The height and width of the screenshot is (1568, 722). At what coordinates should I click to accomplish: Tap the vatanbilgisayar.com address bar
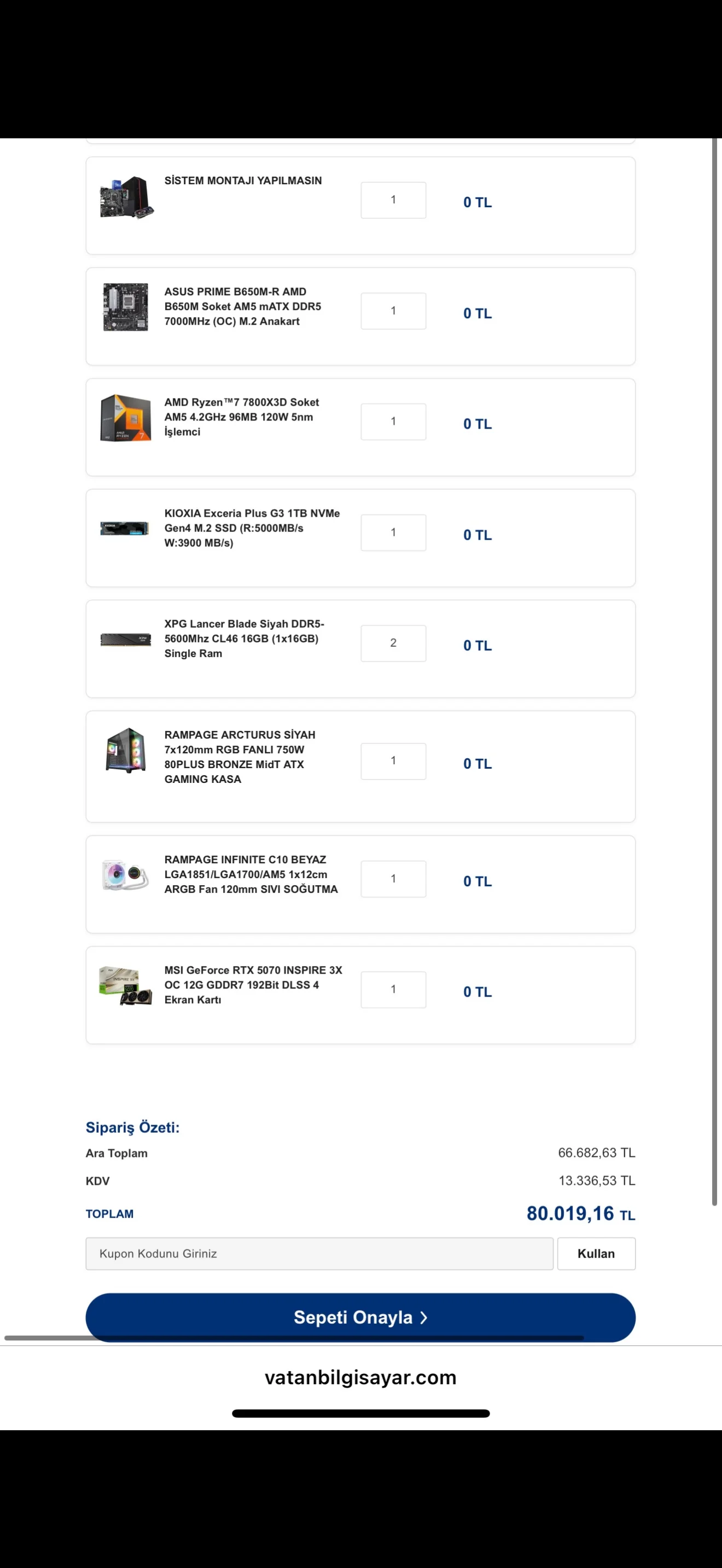coord(360,1378)
